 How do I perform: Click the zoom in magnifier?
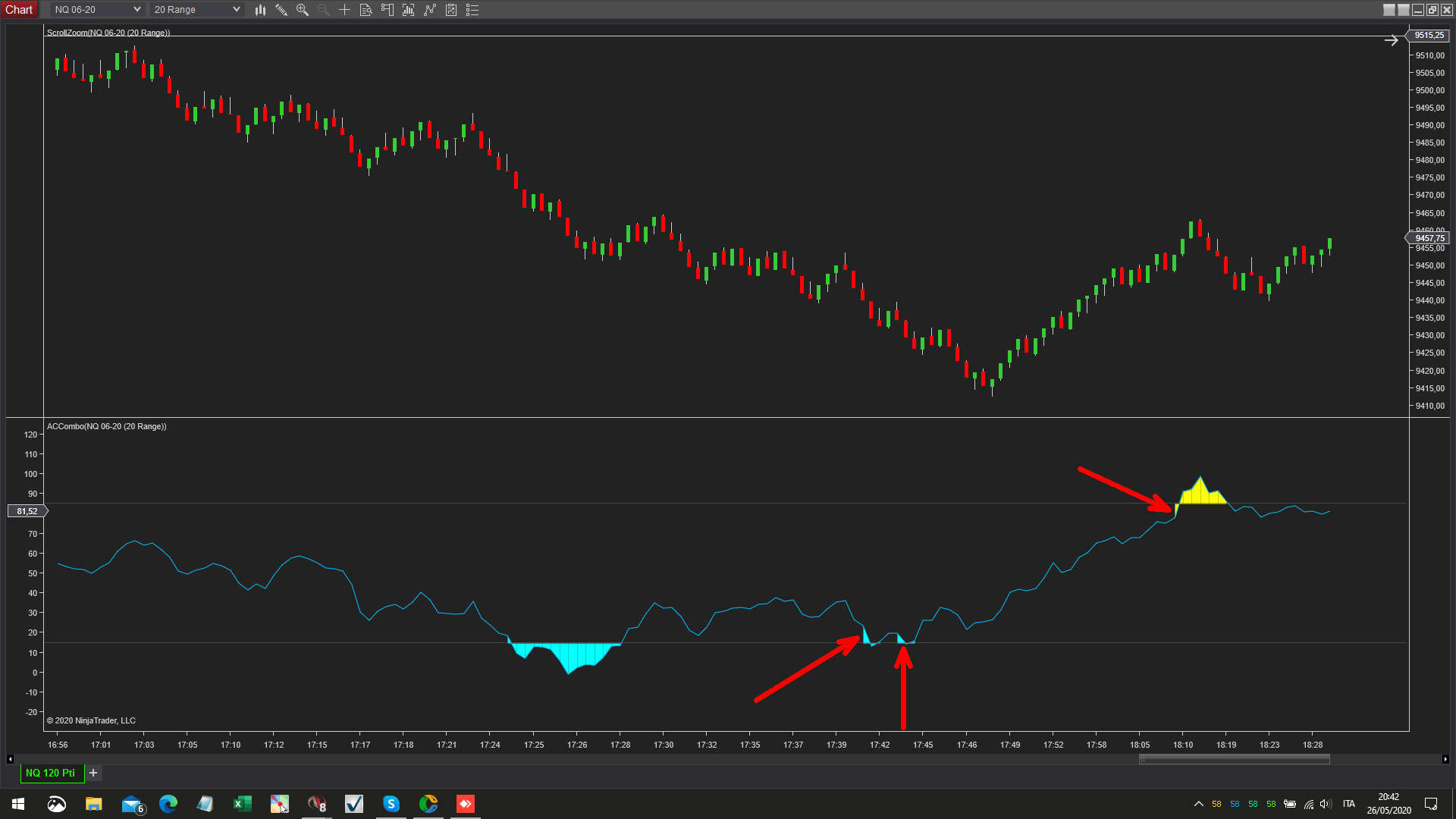pyautogui.click(x=302, y=10)
